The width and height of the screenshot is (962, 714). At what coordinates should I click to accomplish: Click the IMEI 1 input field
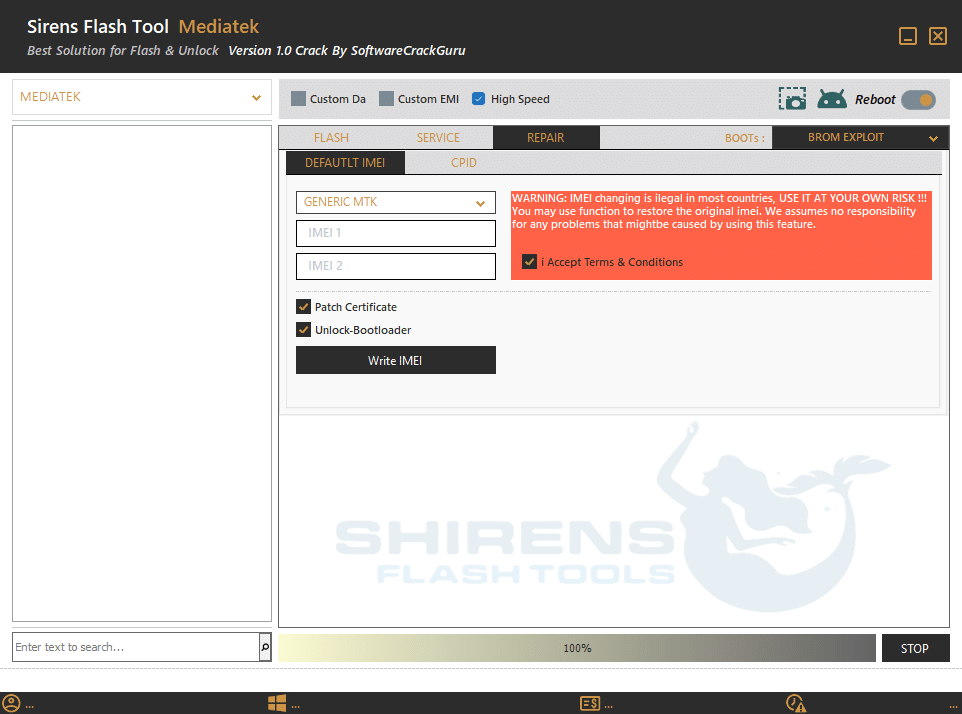[395, 234]
